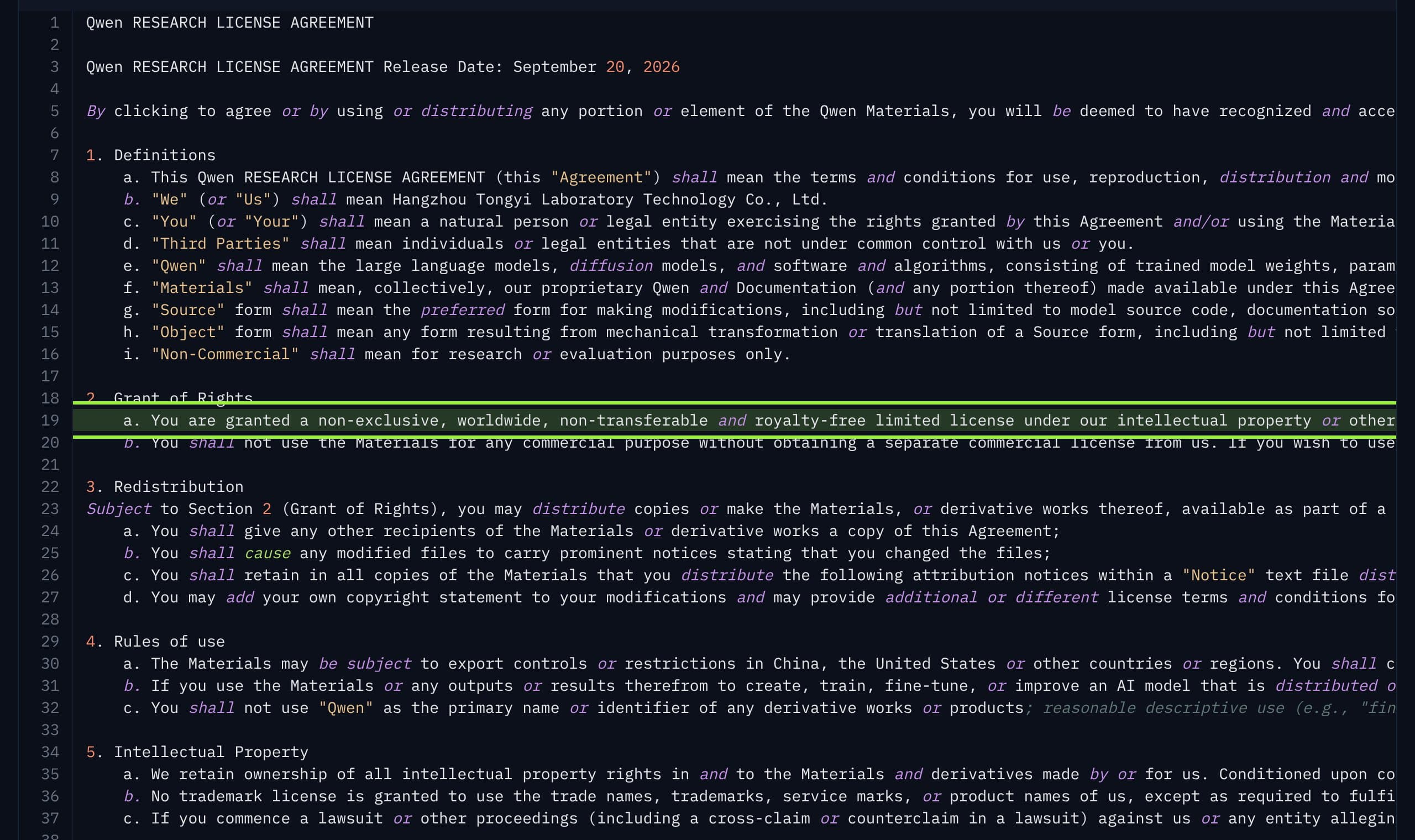Click the quoted "Notice" on line 26
The image size is (1415, 840).
point(1218,575)
